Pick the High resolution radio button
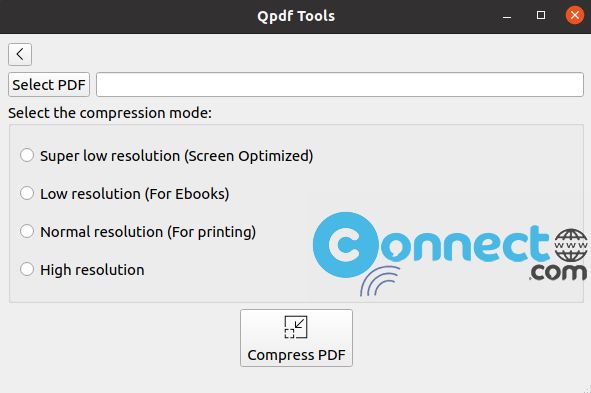 (x=27, y=269)
